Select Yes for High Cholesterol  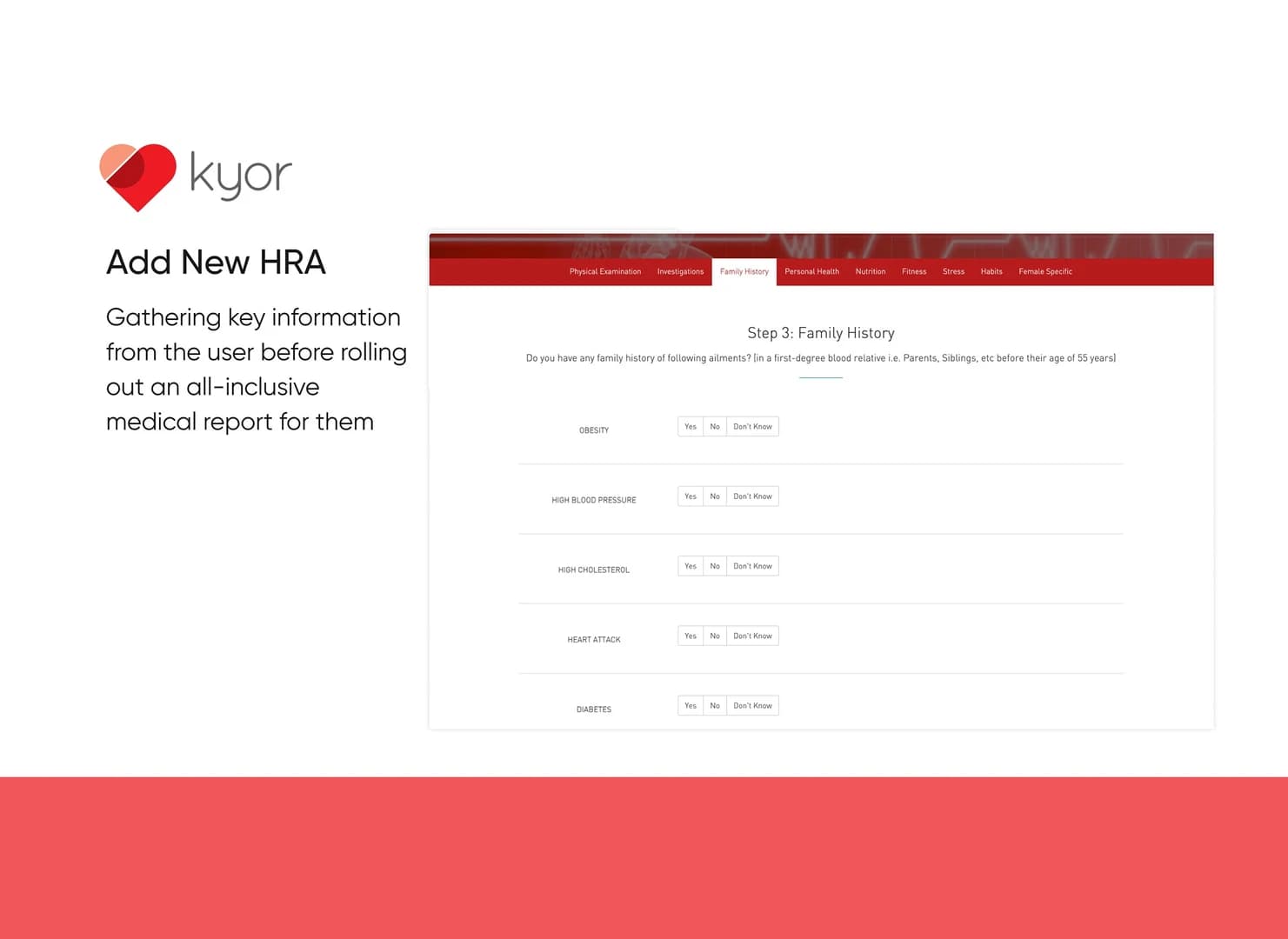691,566
